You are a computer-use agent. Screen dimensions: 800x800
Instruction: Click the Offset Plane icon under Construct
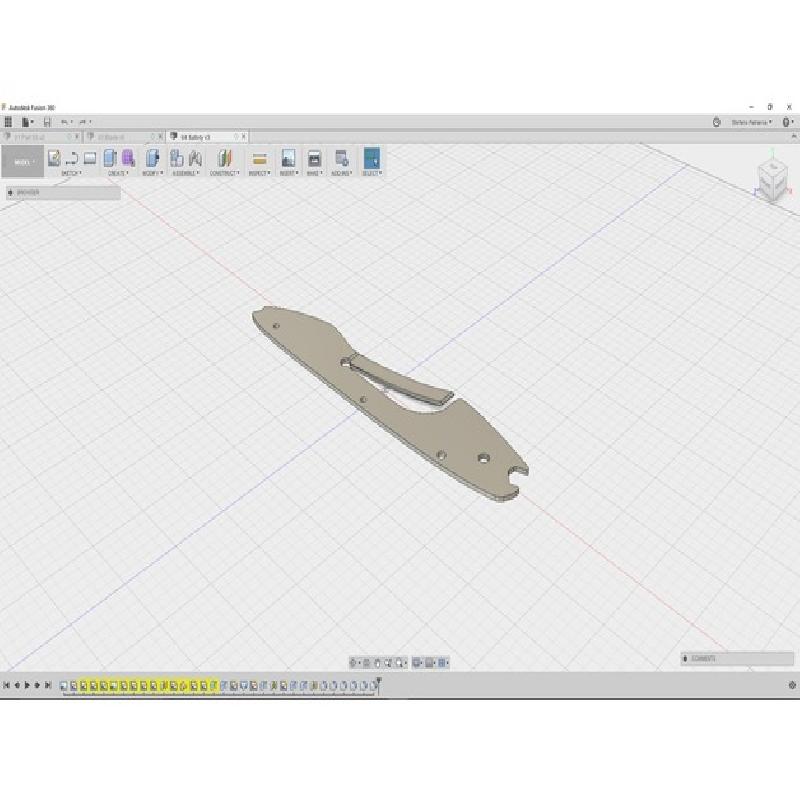[224, 158]
